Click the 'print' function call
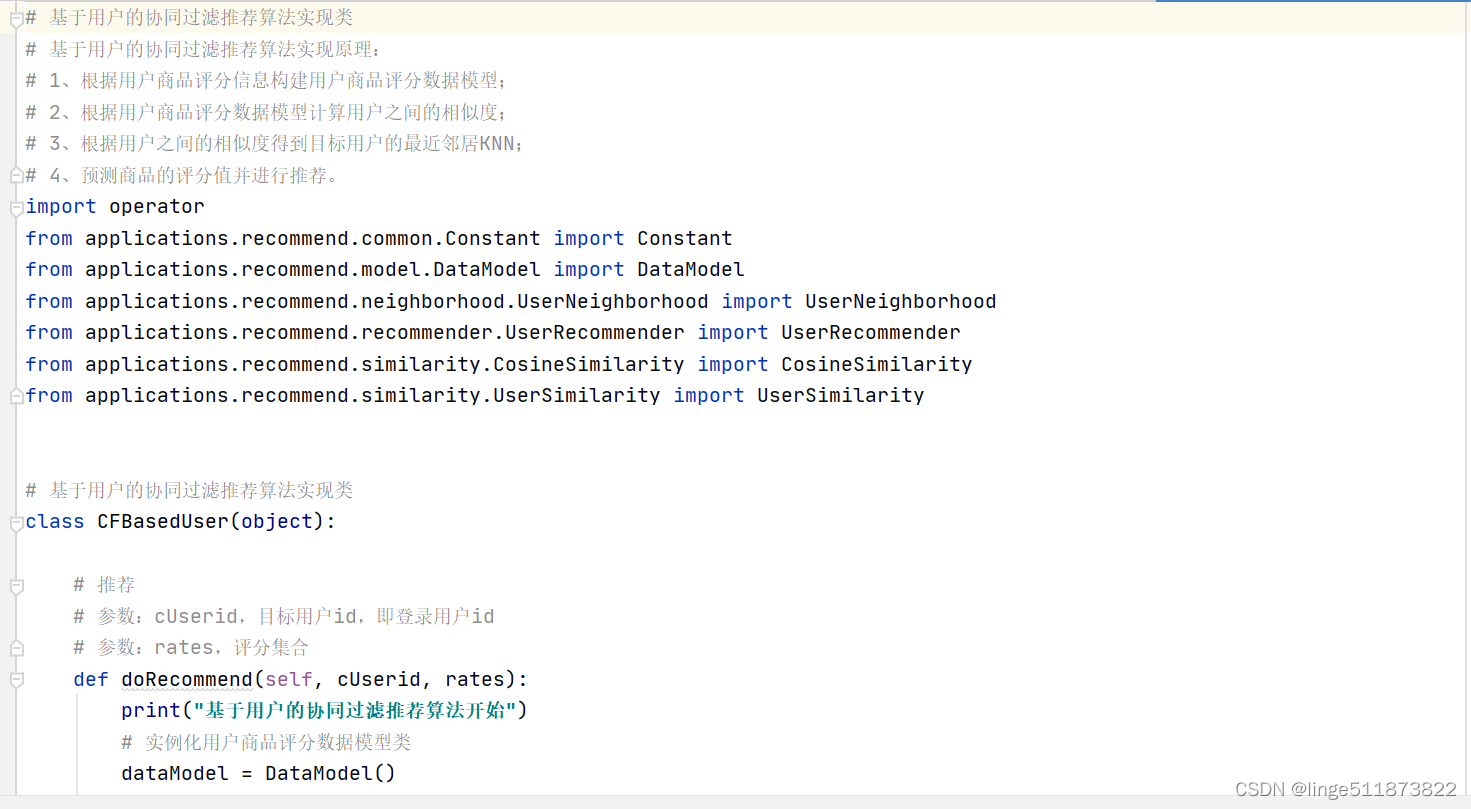 151,711
